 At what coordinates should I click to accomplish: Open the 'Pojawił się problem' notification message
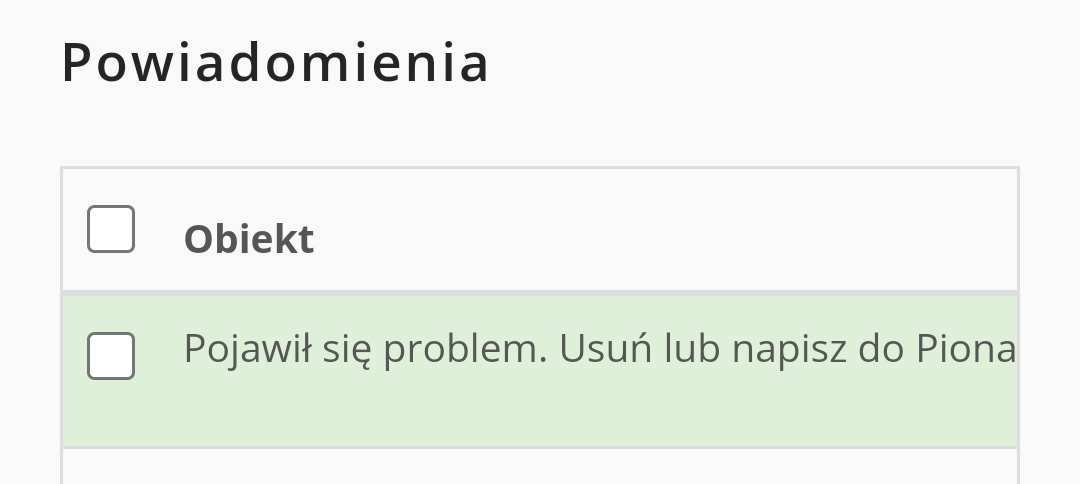599,348
